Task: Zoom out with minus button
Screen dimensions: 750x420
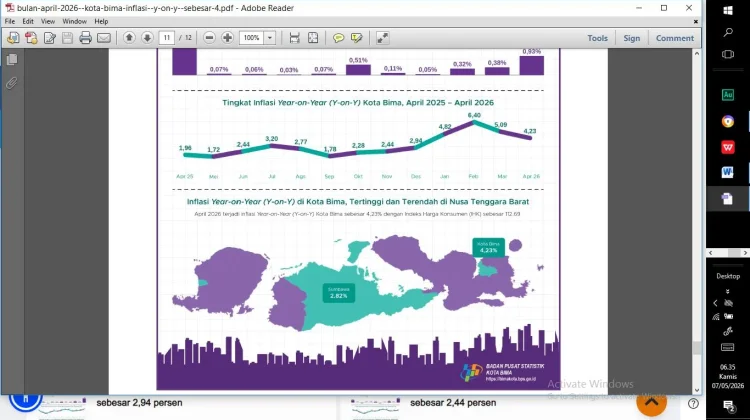Action: pyautogui.click(x=209, y=38)
